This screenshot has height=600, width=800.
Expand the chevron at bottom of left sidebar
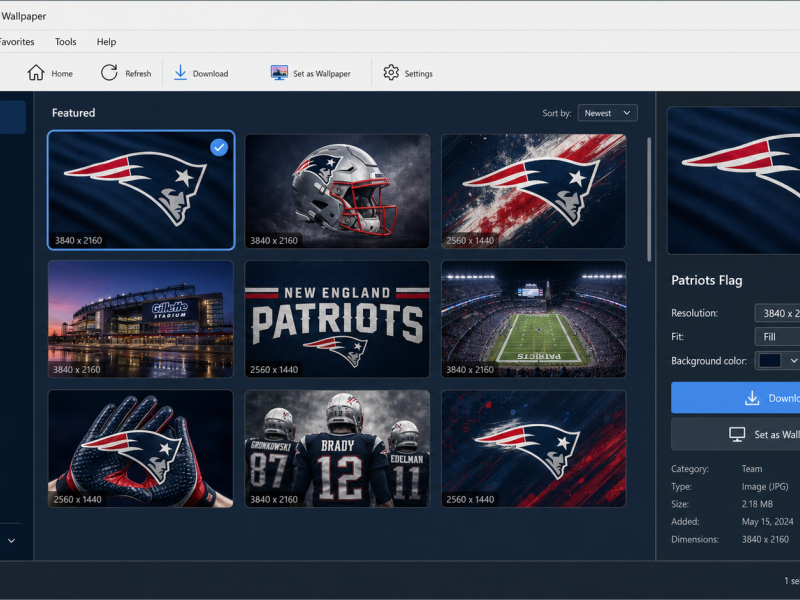point(11,540)
